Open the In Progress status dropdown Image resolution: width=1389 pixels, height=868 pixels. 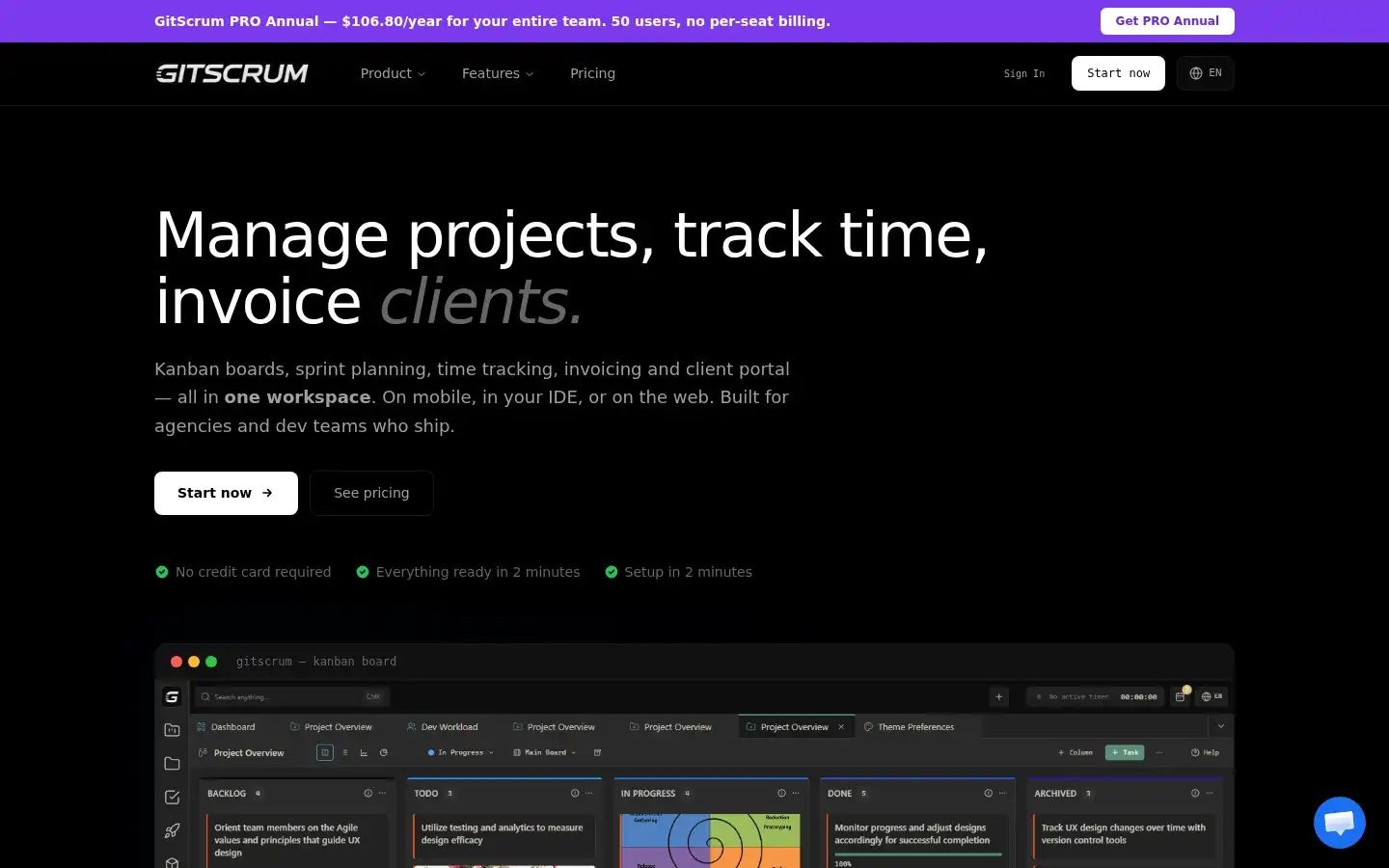[460, 752]
